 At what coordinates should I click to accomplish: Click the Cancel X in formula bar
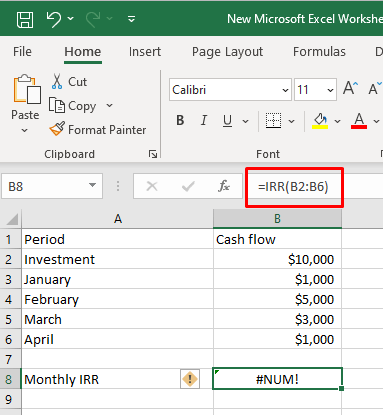[x=152, y=186]
